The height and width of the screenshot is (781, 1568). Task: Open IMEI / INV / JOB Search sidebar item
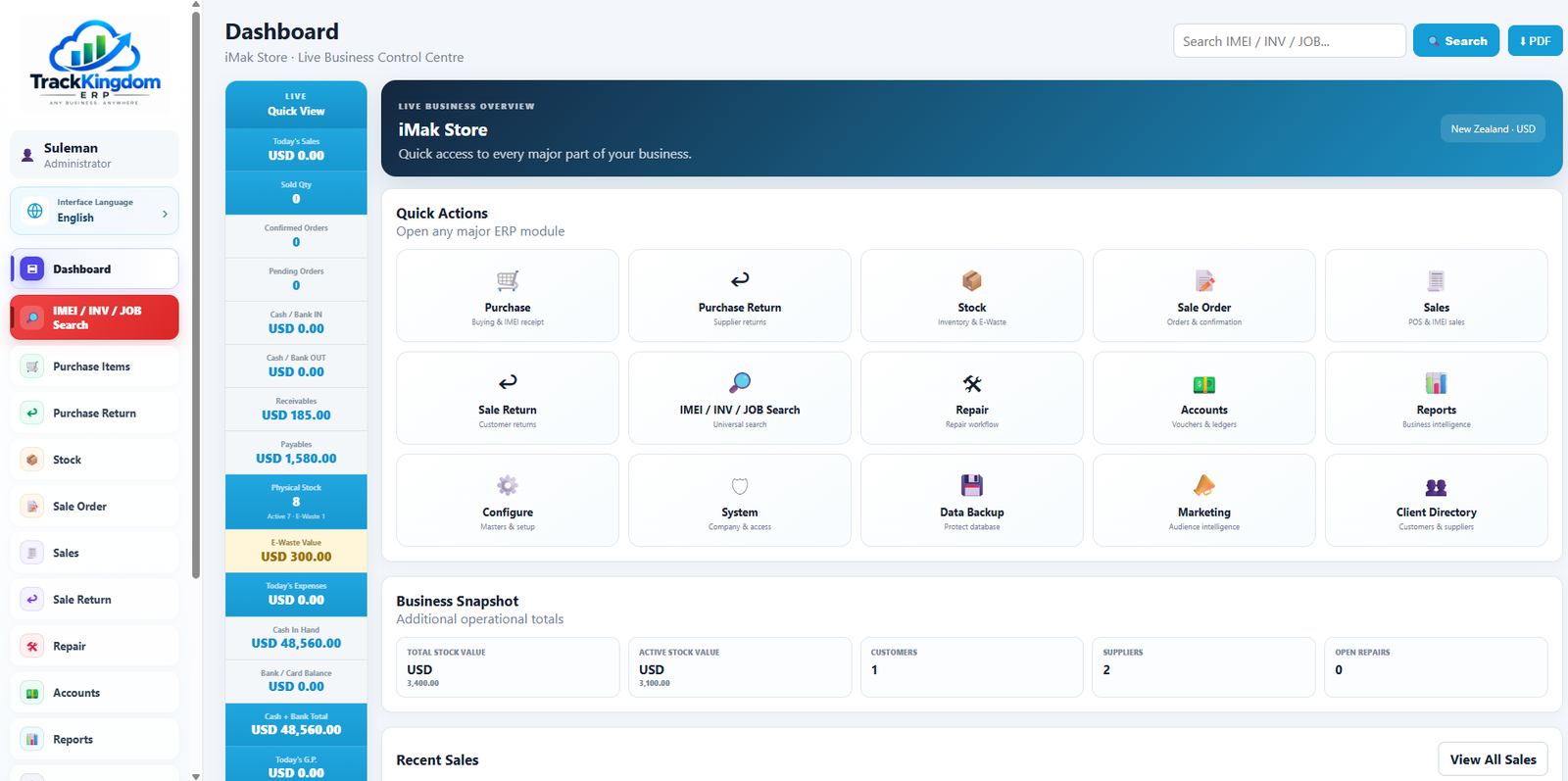(94, 317)
